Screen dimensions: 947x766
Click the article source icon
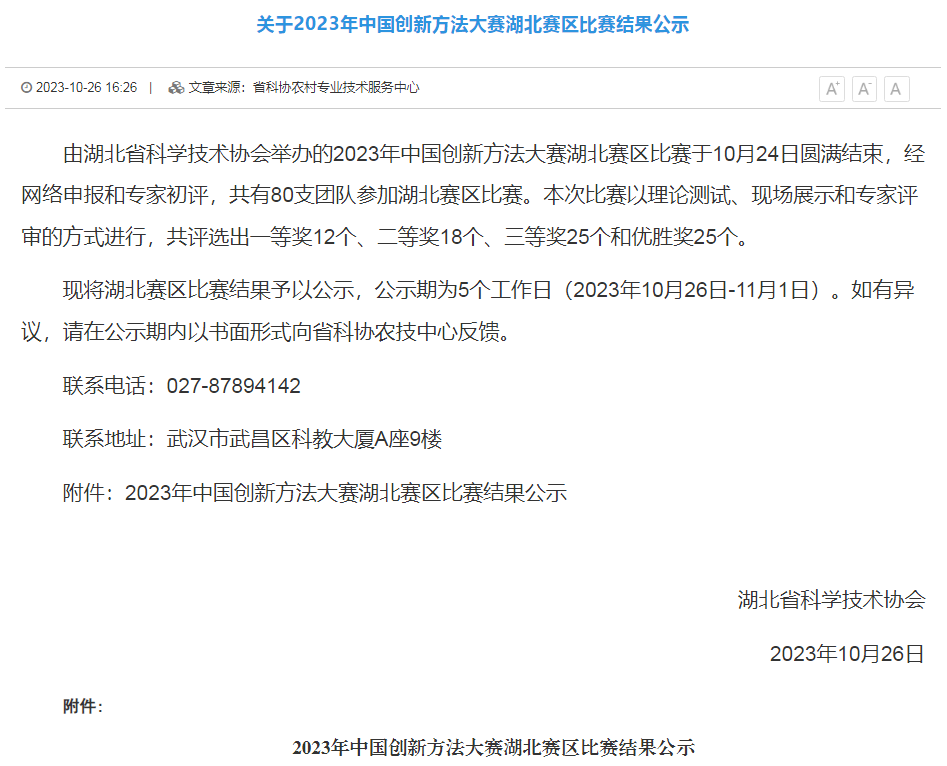coord(176,88)
